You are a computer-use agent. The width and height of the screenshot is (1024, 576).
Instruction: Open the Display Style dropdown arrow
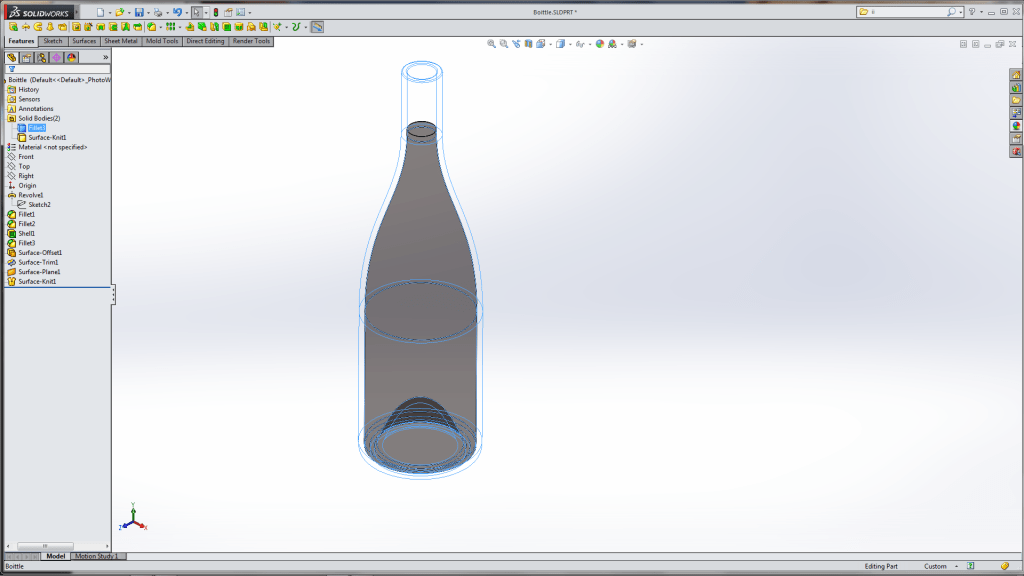[x=571, y=44]
